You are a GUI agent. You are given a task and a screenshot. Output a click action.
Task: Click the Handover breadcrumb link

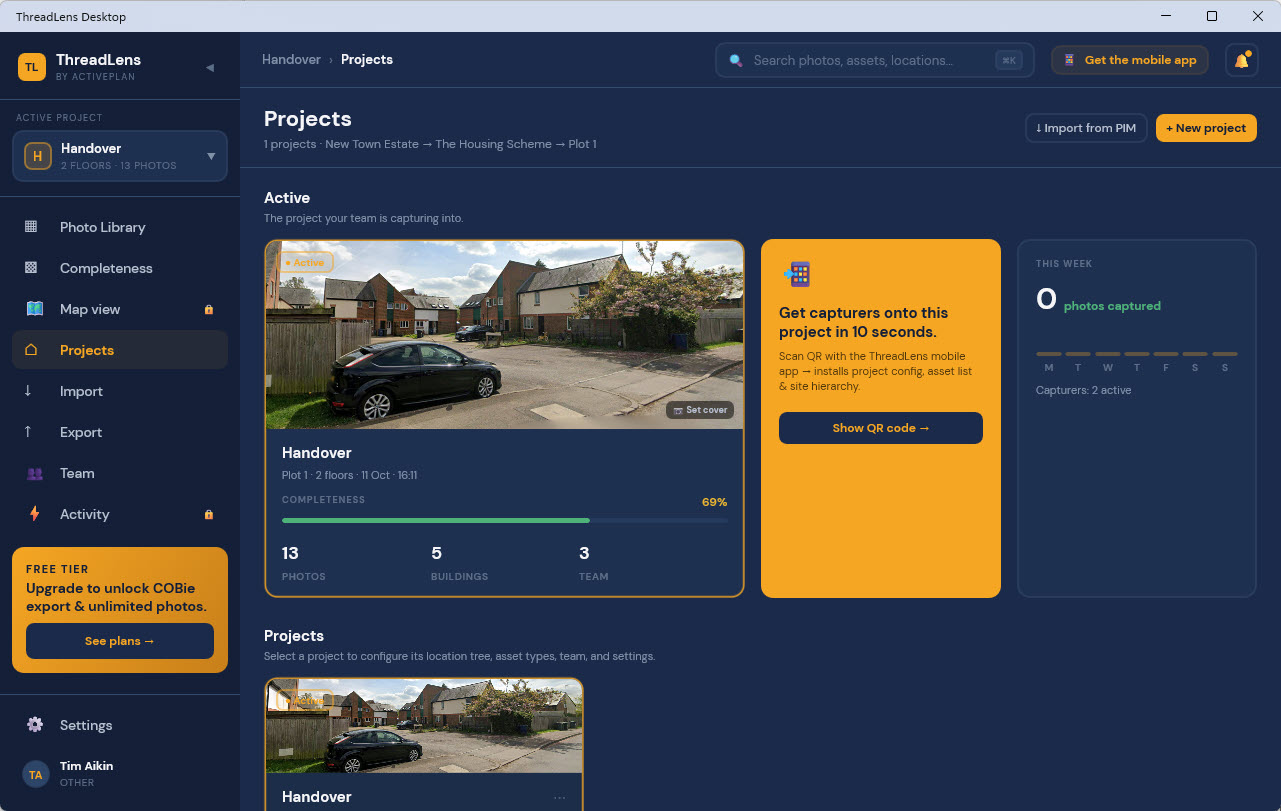point(291,60)
